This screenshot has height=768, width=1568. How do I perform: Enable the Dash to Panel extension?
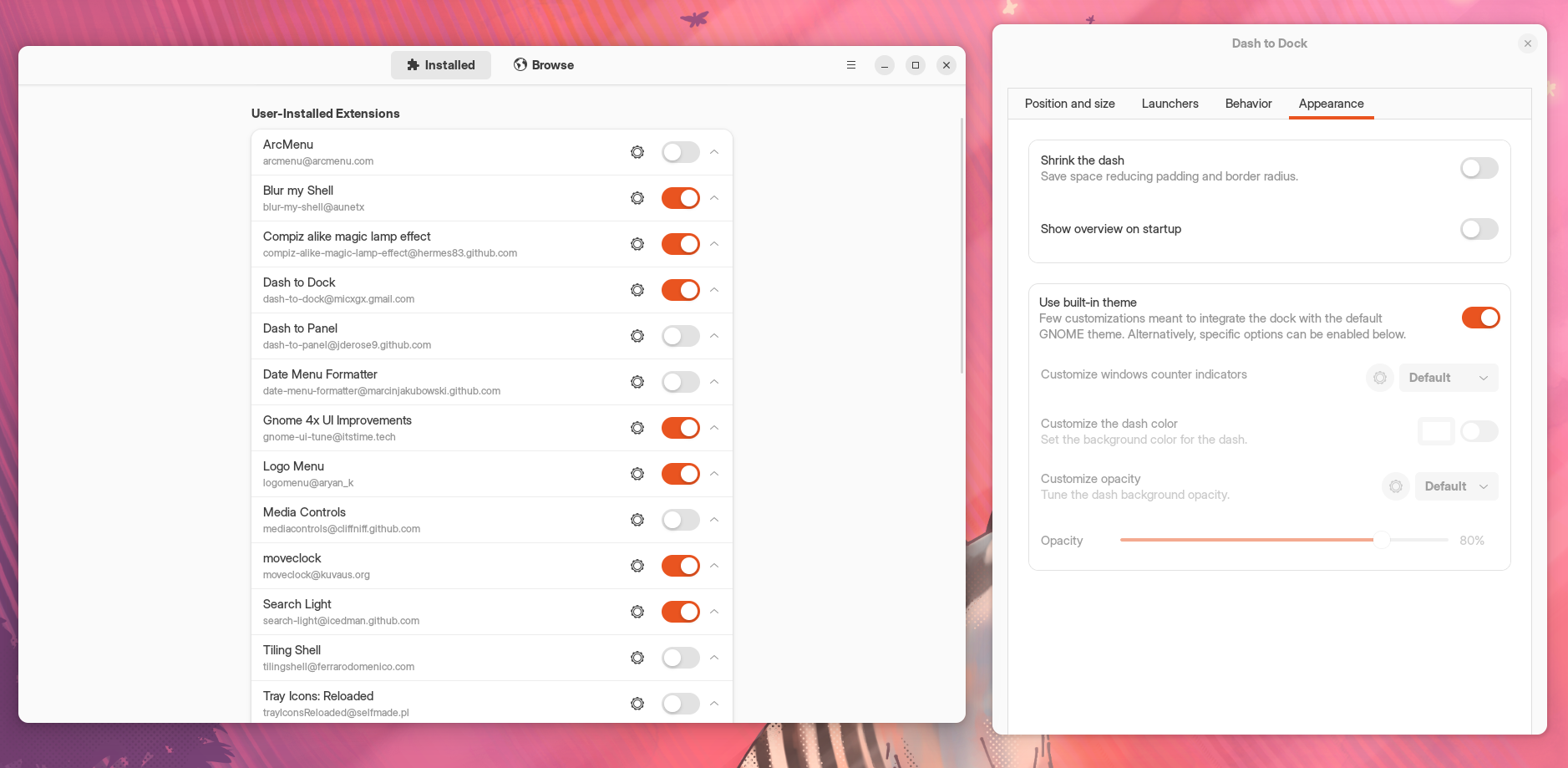681,336
